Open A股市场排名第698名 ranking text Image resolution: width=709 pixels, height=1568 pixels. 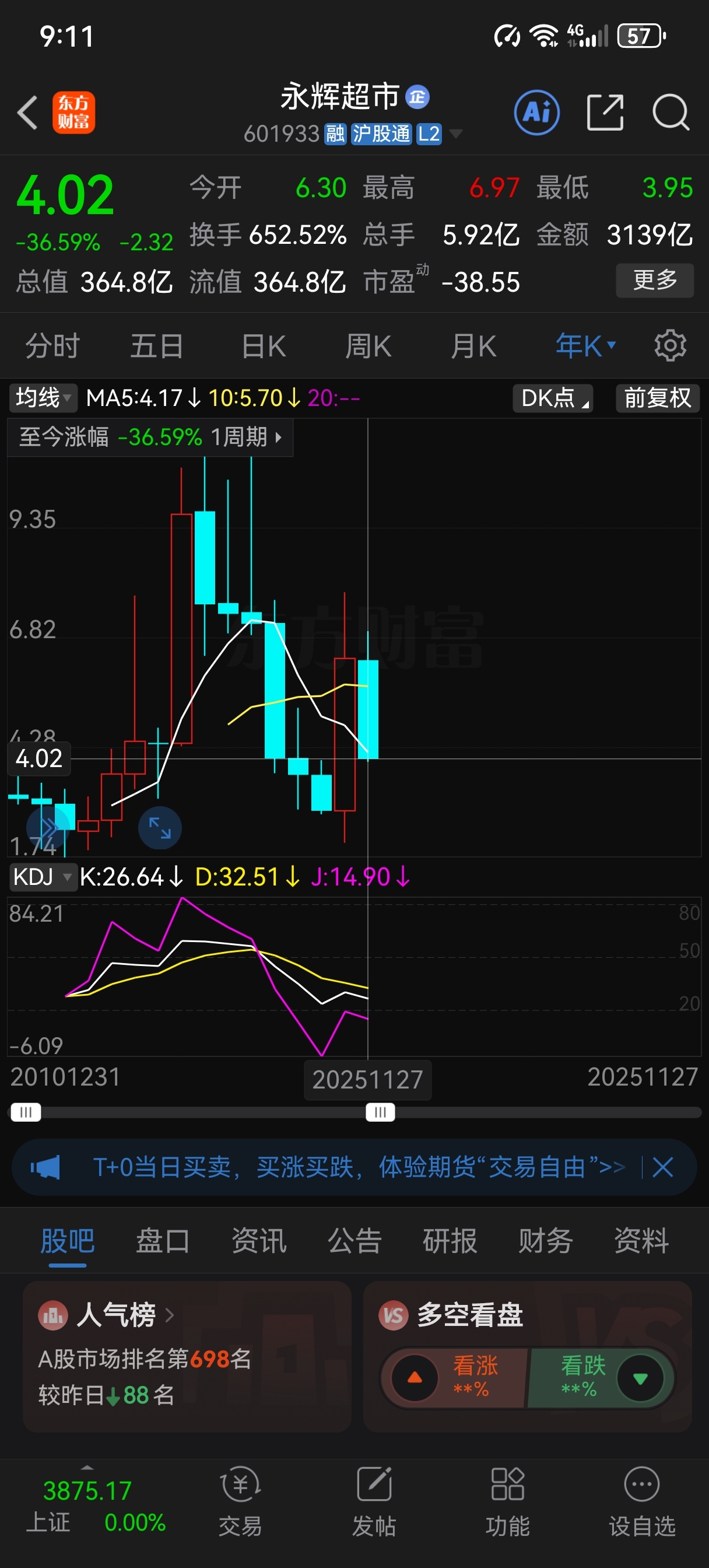(x=145, y=1359)
